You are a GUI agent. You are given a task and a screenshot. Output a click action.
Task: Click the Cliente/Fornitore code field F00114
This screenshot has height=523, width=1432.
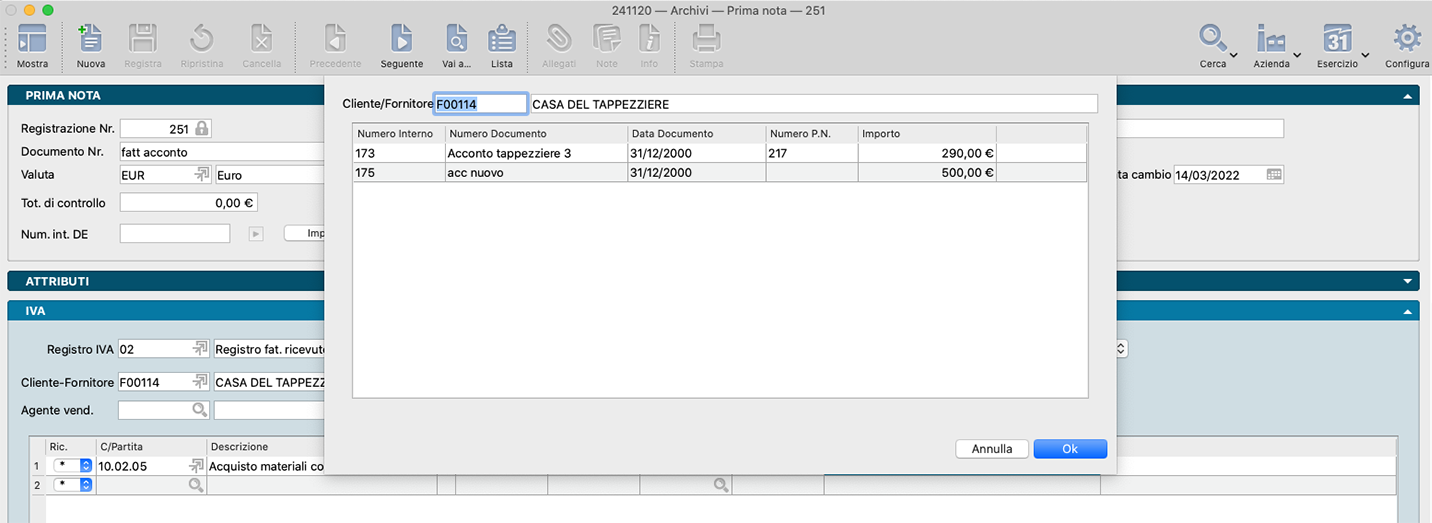480,104
